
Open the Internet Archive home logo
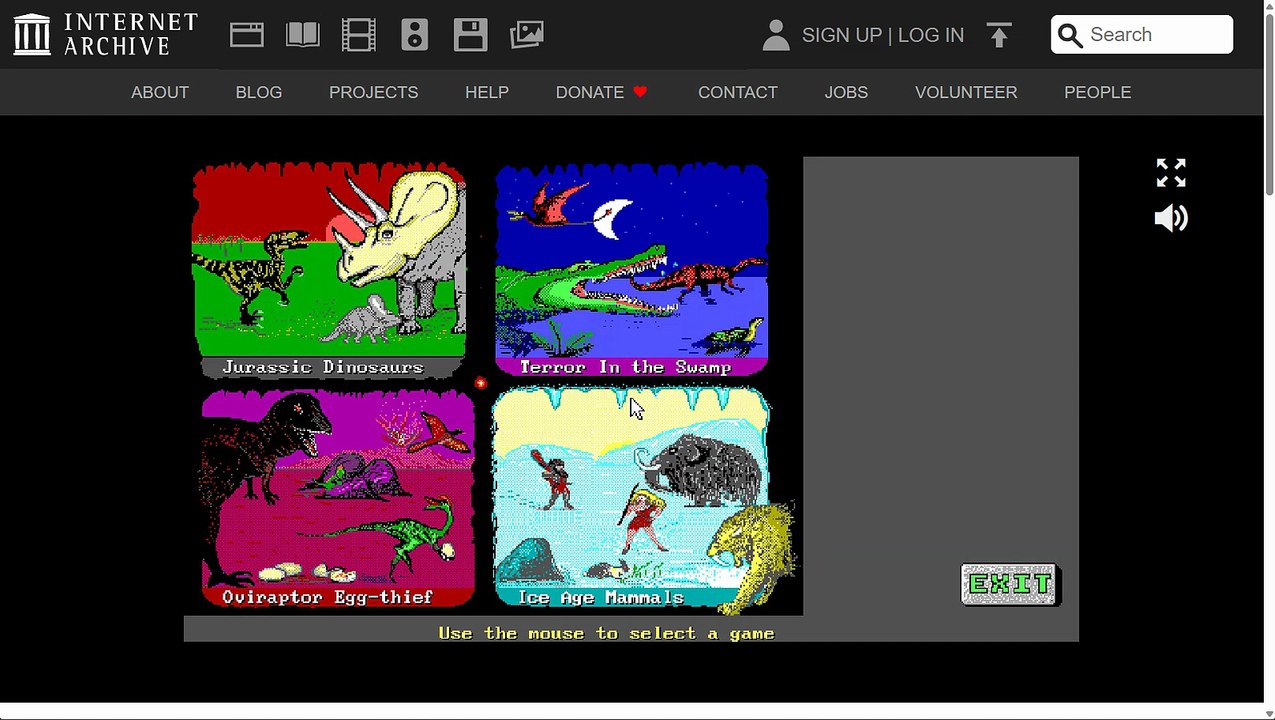click(x=106, y=34)
